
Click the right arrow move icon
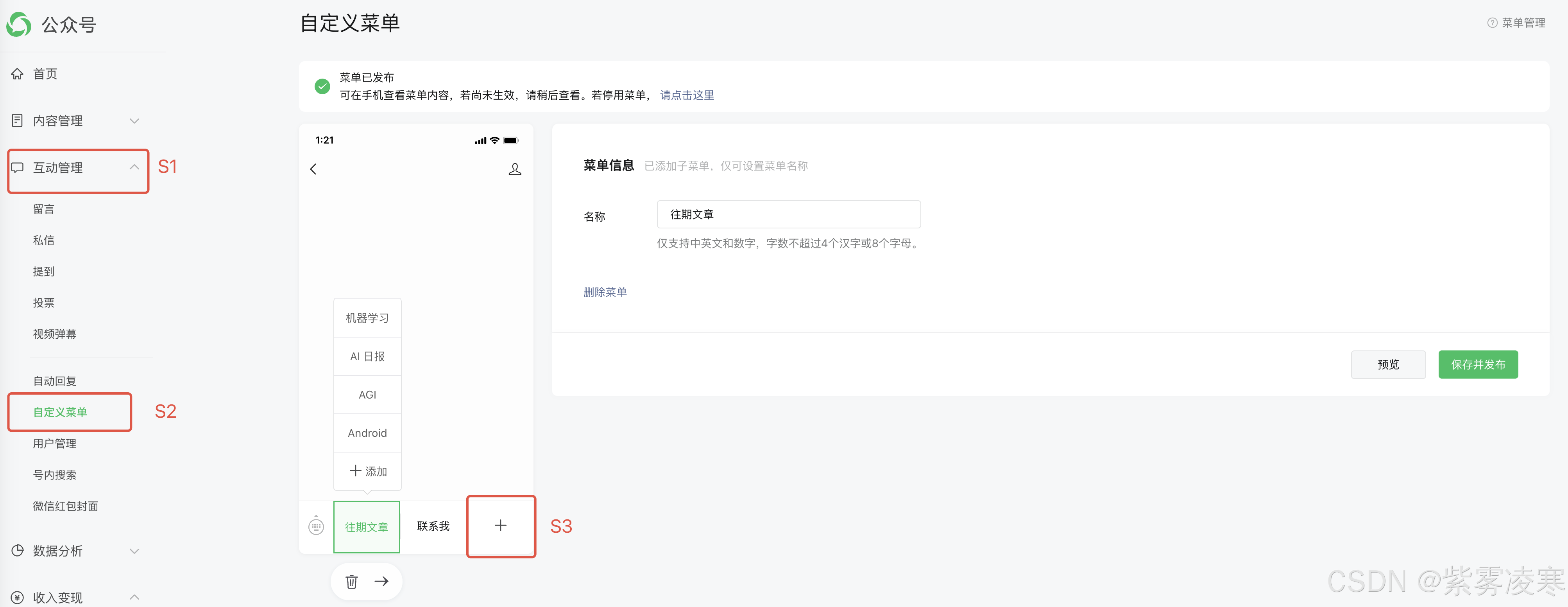point(382,582)
